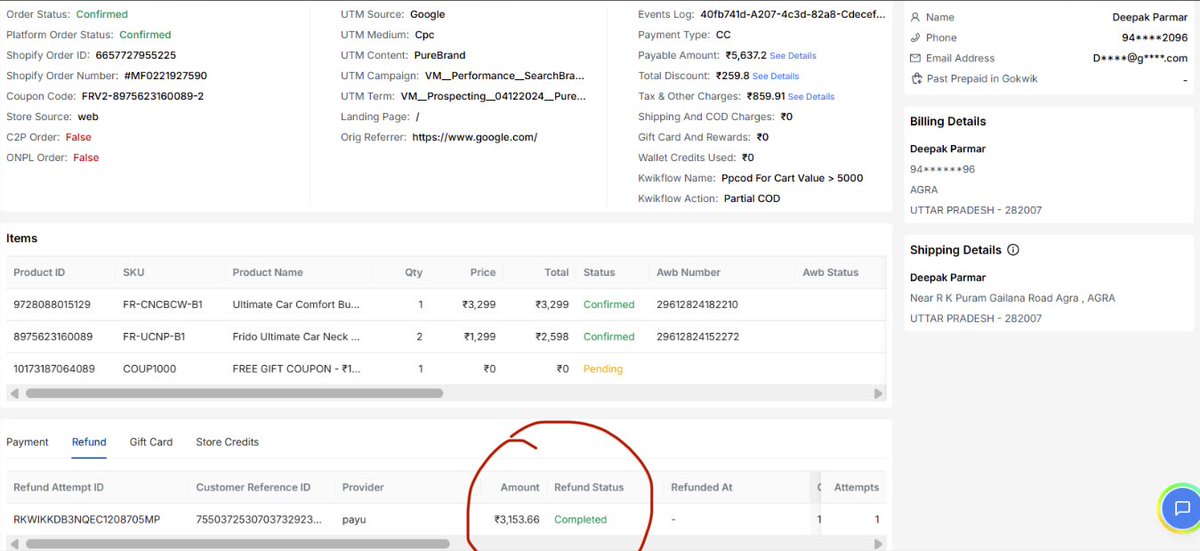Click AWB number 29612824182210
This screenshot has height=551, width=1200.
(698, 304)
